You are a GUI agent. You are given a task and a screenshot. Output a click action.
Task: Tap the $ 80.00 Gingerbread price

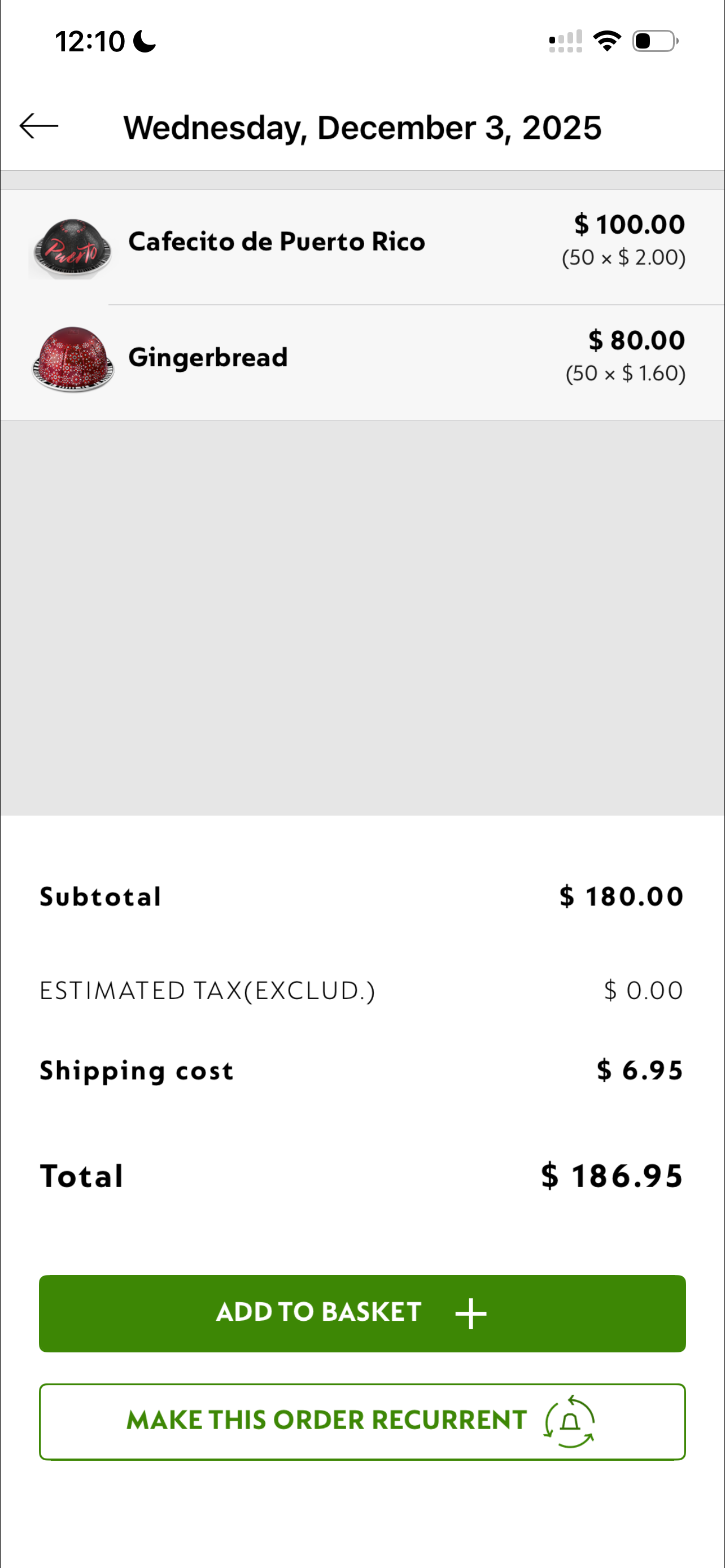[636, 340]
